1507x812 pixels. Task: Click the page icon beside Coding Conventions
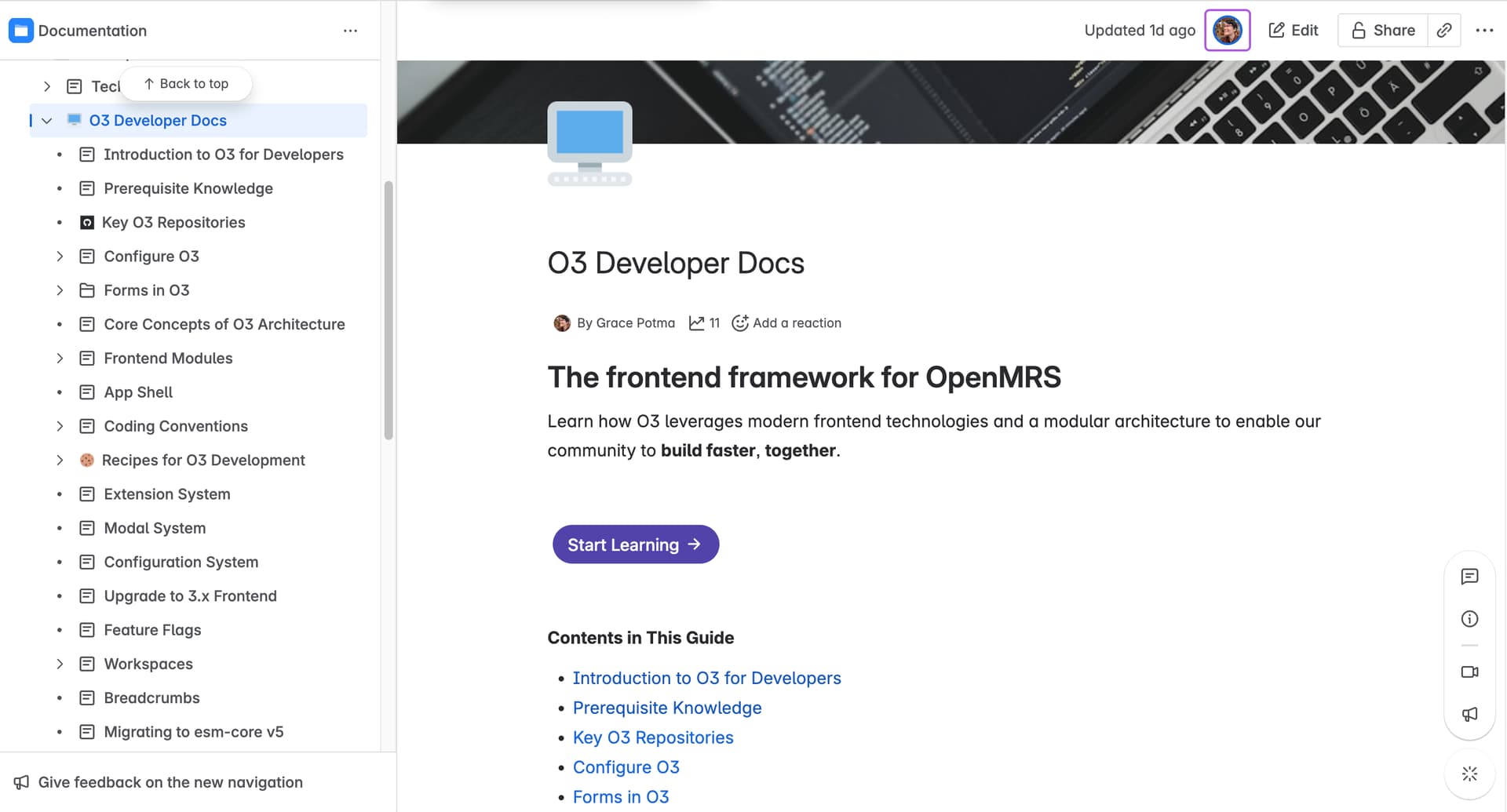87,426
